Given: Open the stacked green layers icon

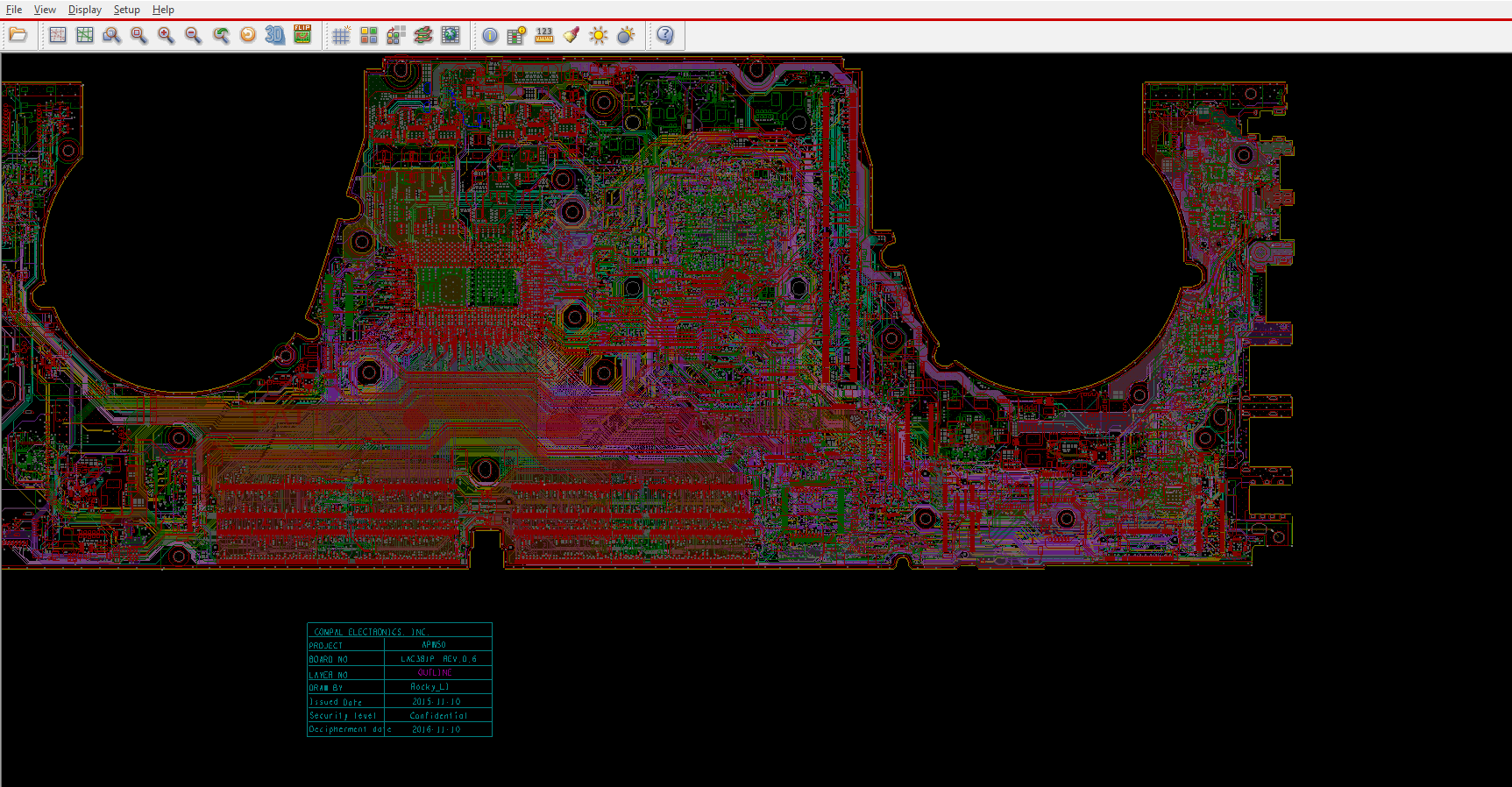Looking at the screenshot, I should (x=423, y=35).
